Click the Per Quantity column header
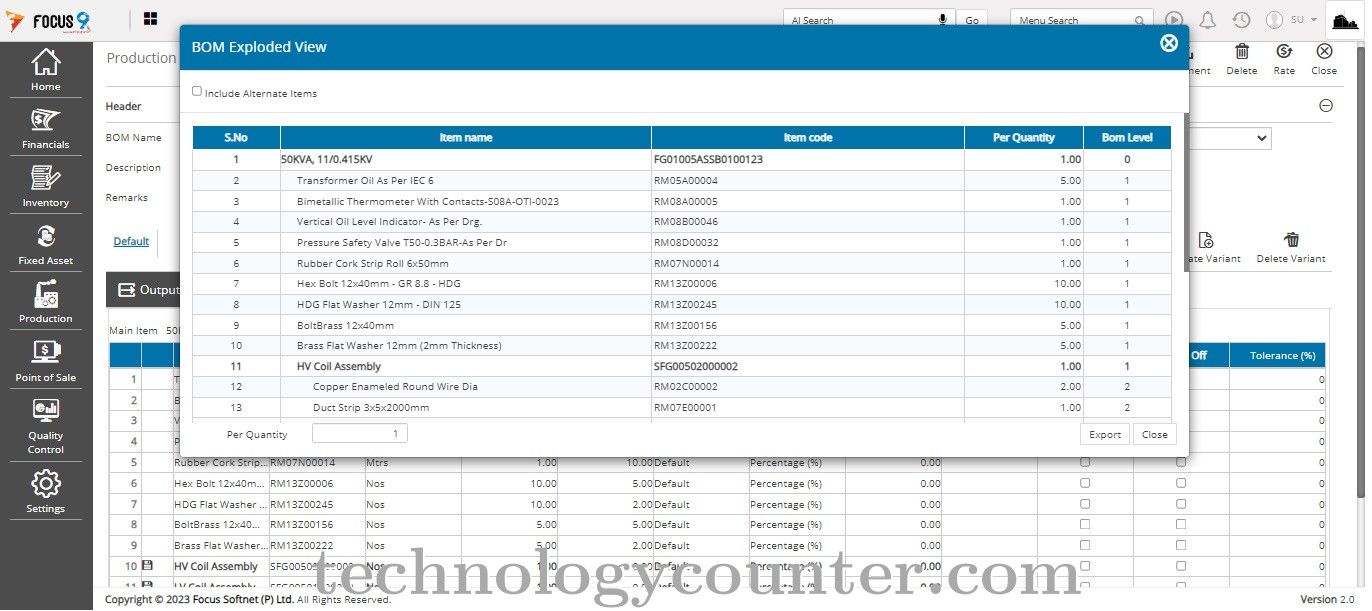This screenshot has height=611, width=1372. (1024, 138)
